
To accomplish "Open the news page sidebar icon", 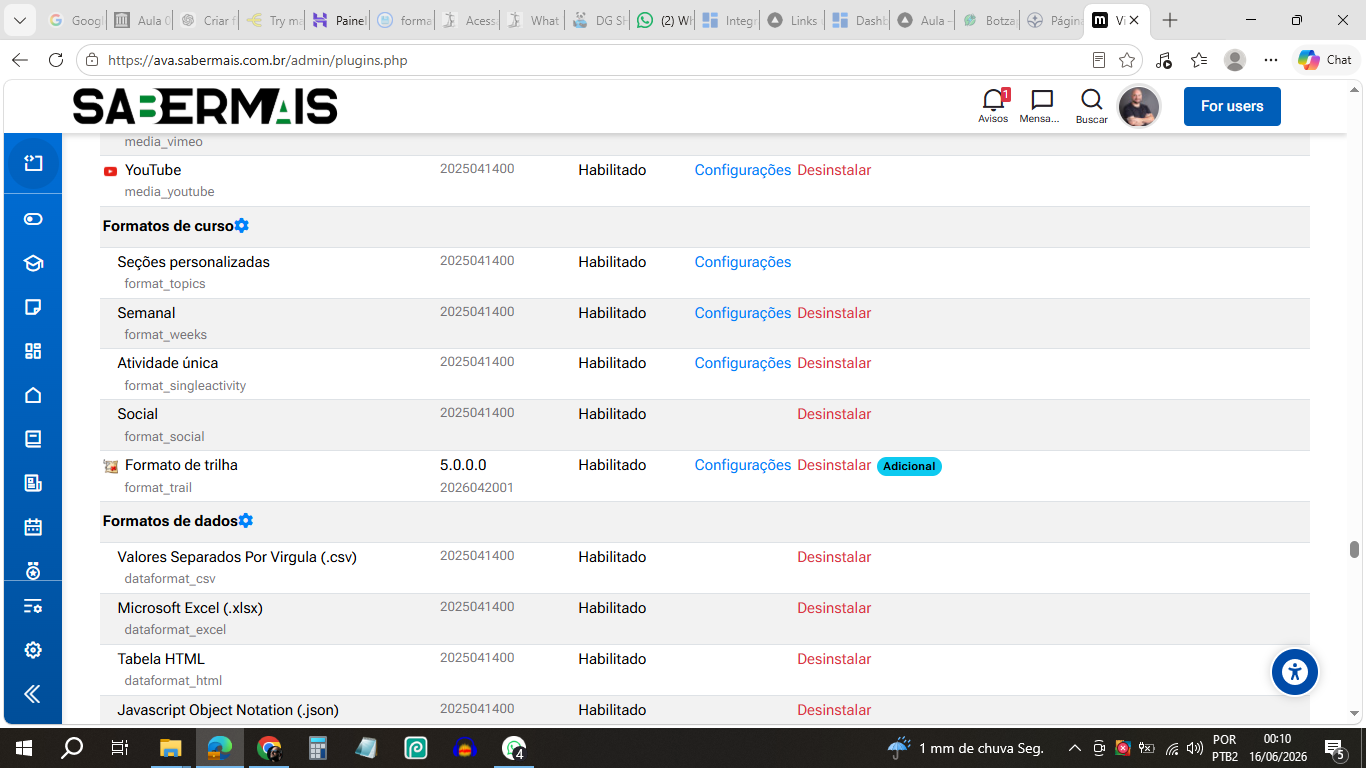I will coord(33,483).
